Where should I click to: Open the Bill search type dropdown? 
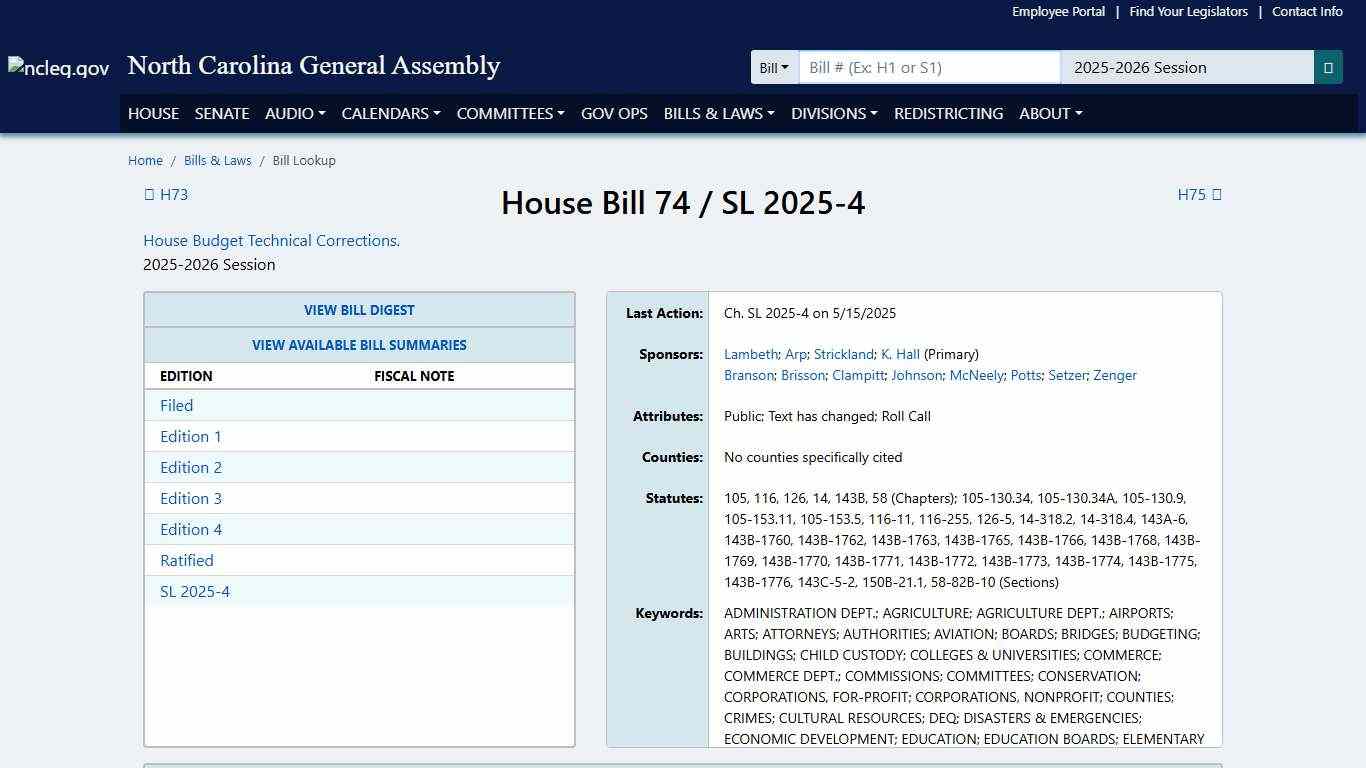774,67
